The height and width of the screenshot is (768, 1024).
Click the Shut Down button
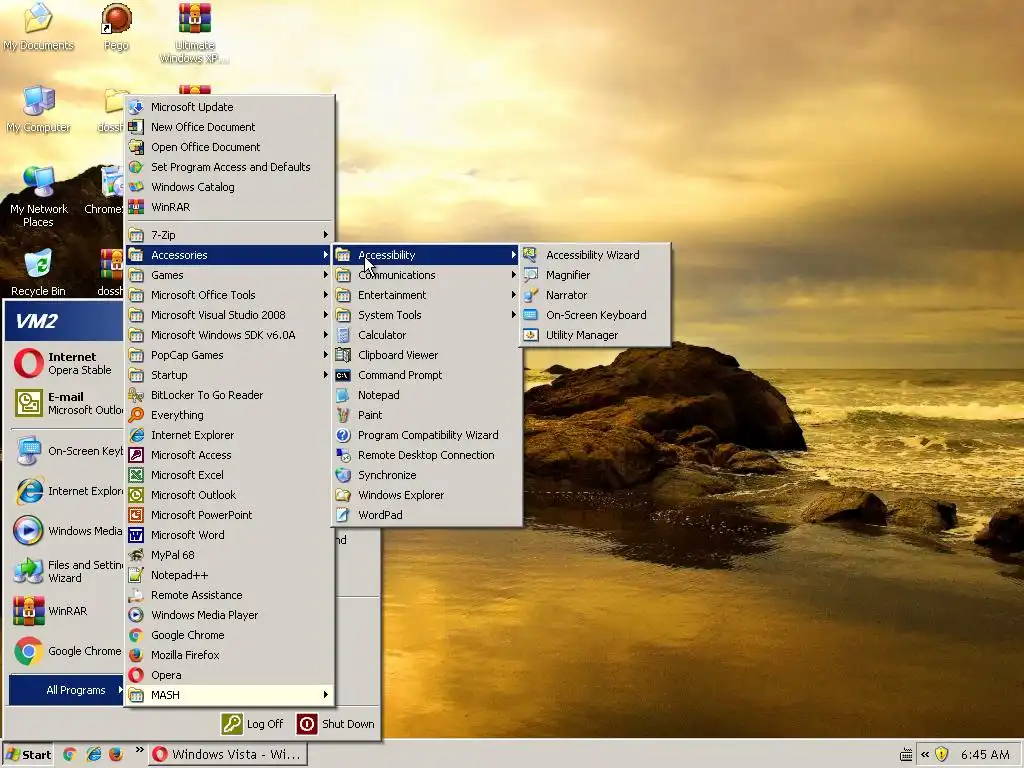336,724
